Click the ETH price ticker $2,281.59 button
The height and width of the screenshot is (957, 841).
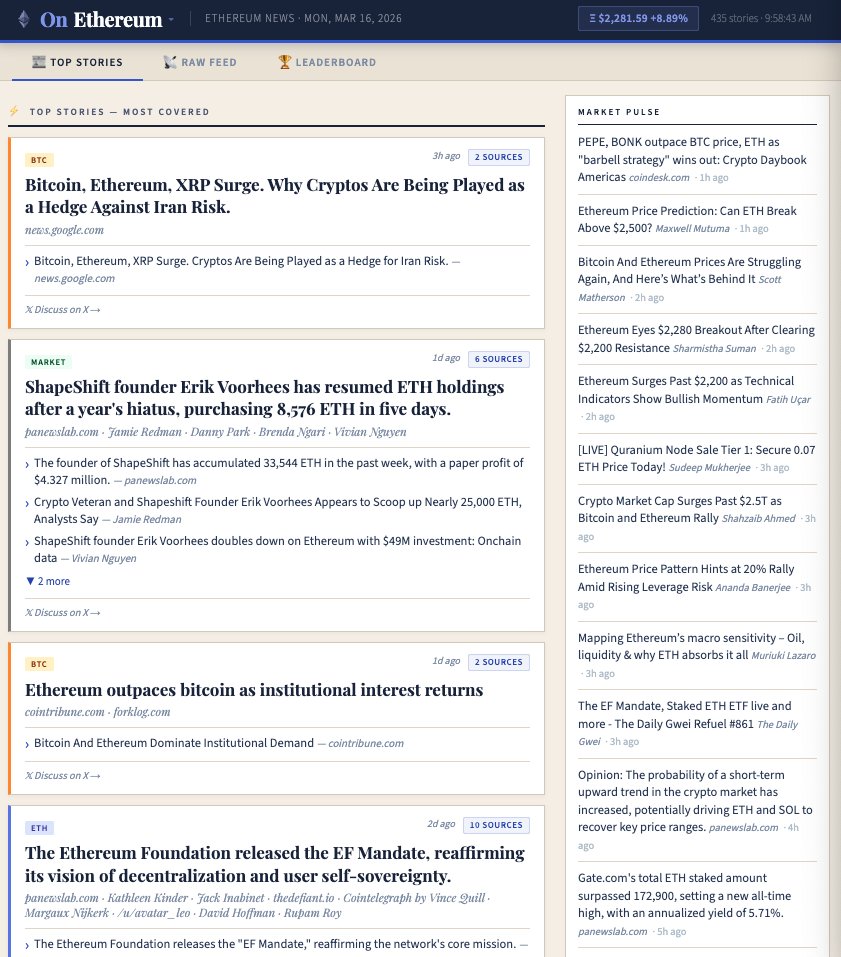638,19
